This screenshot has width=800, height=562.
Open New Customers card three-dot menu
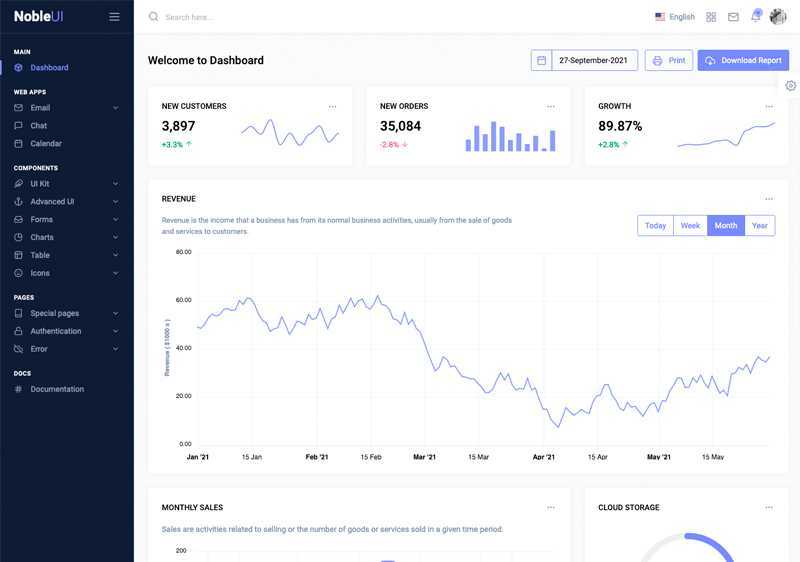click(x=333, y=106)
